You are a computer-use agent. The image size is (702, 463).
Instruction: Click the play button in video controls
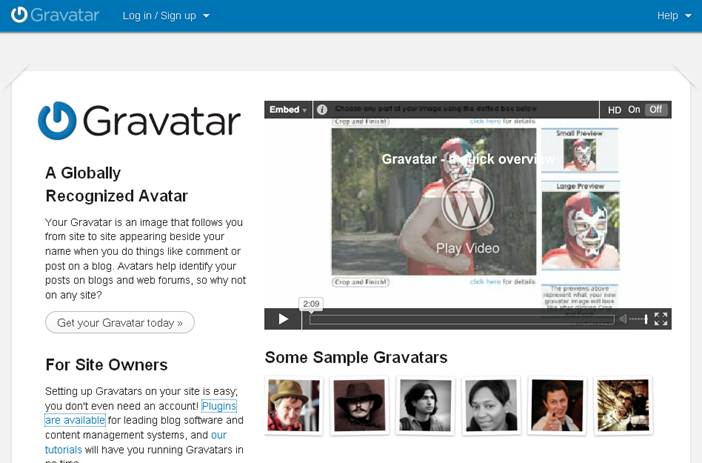283,319
